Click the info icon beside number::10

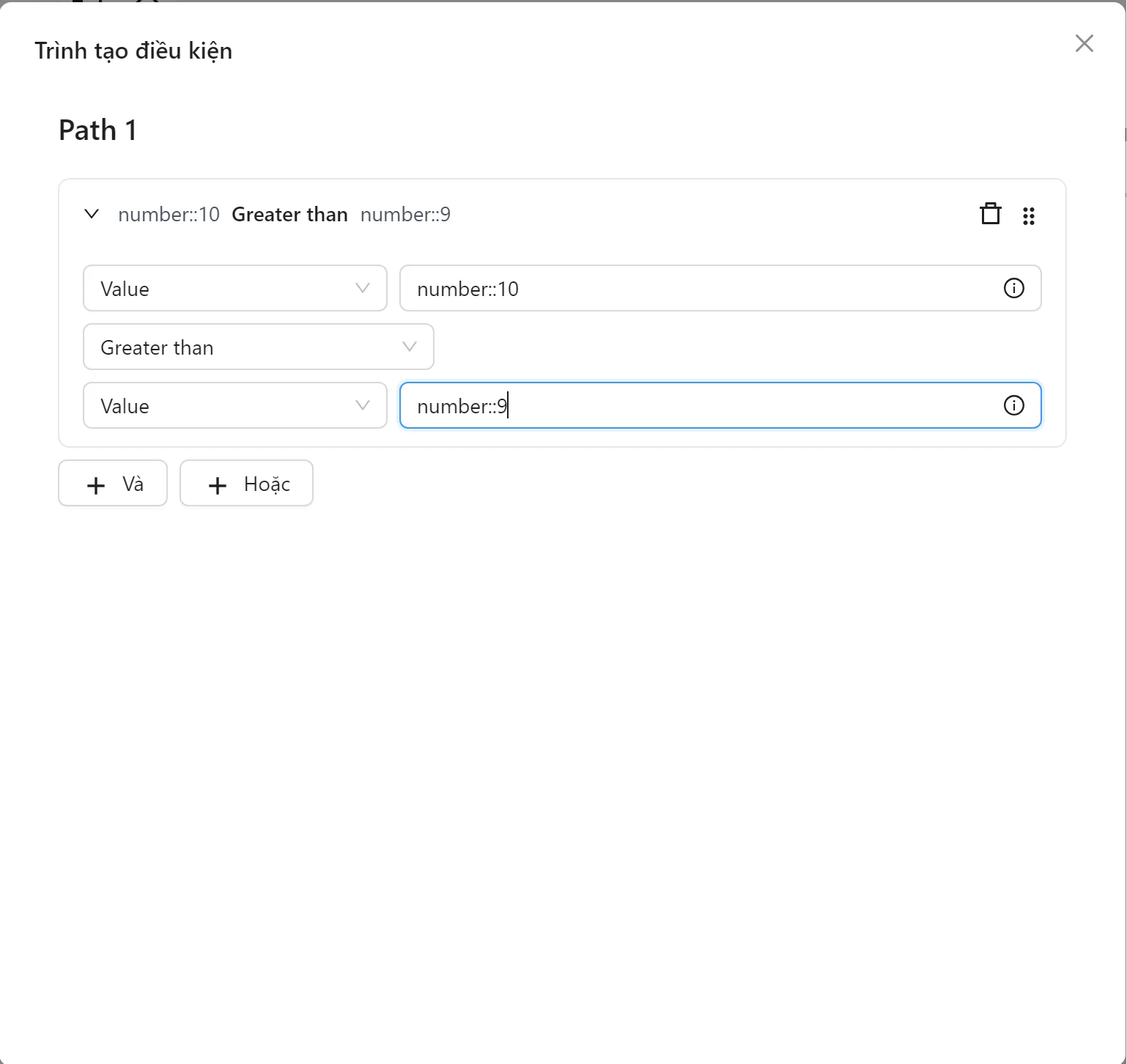[x=1014, y=288]
